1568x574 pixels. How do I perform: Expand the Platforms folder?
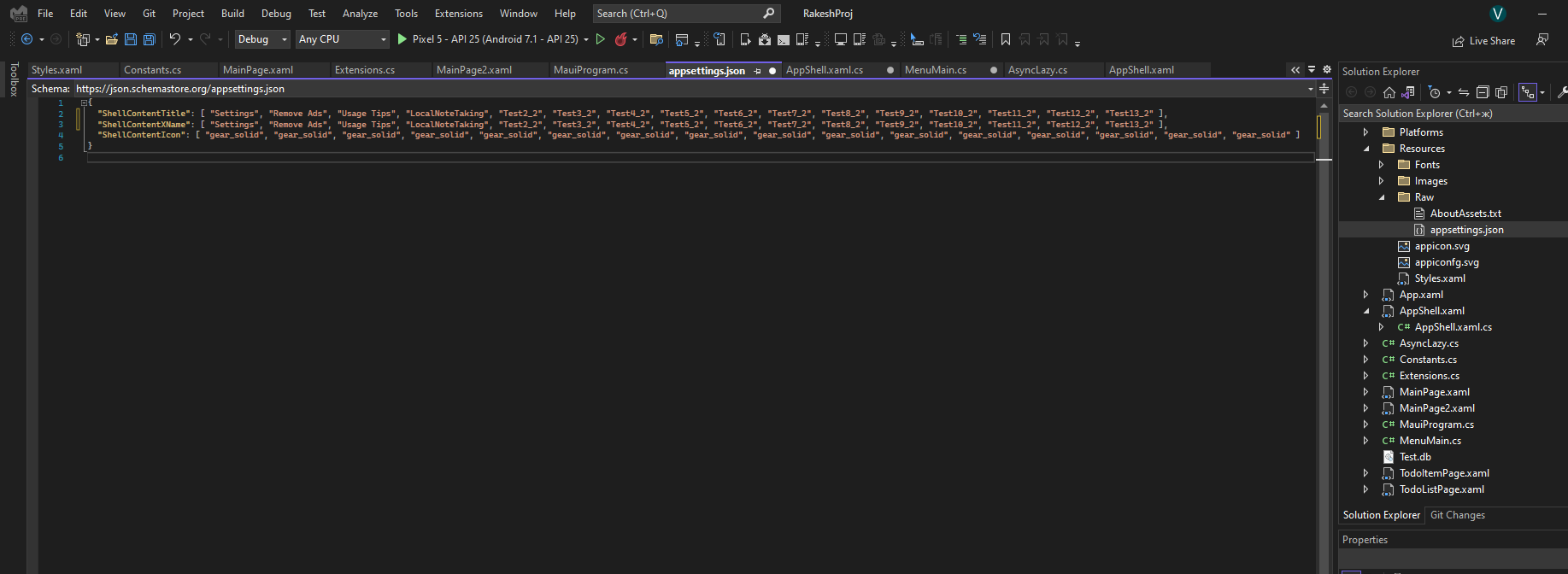tap(1365, 132)
